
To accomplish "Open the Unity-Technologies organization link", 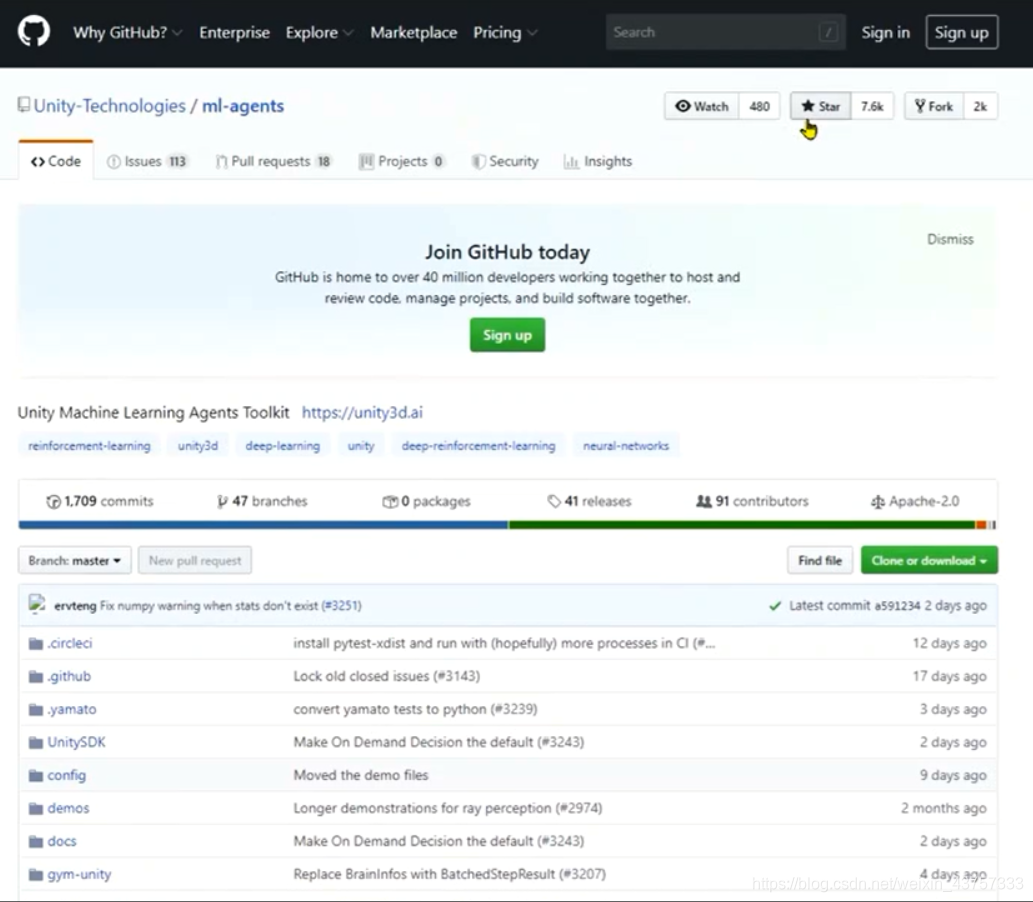I will [109, 106].
